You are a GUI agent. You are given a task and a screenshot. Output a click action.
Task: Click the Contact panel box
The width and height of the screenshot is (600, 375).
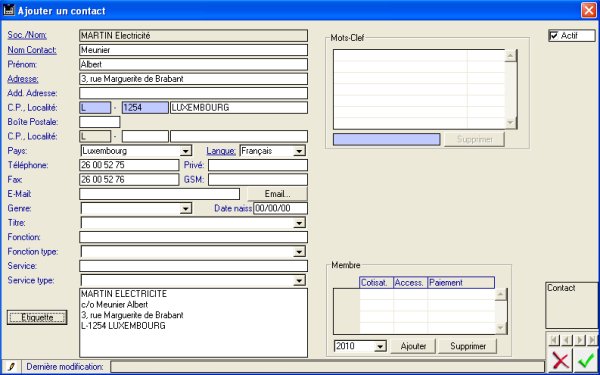pos(572,305)
